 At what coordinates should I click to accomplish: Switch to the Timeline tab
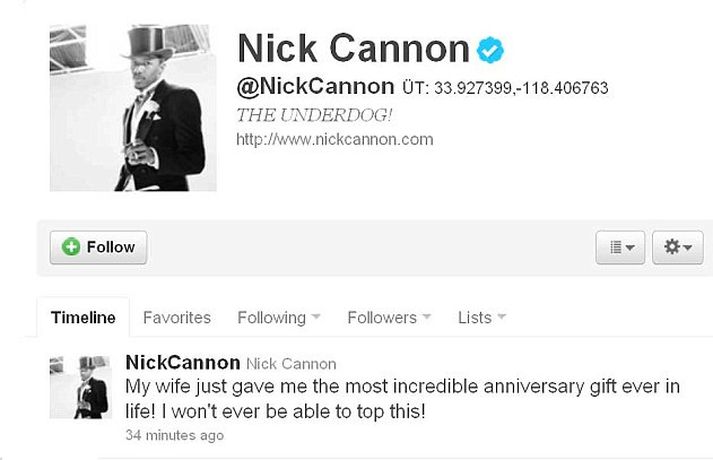coord(83,317)
